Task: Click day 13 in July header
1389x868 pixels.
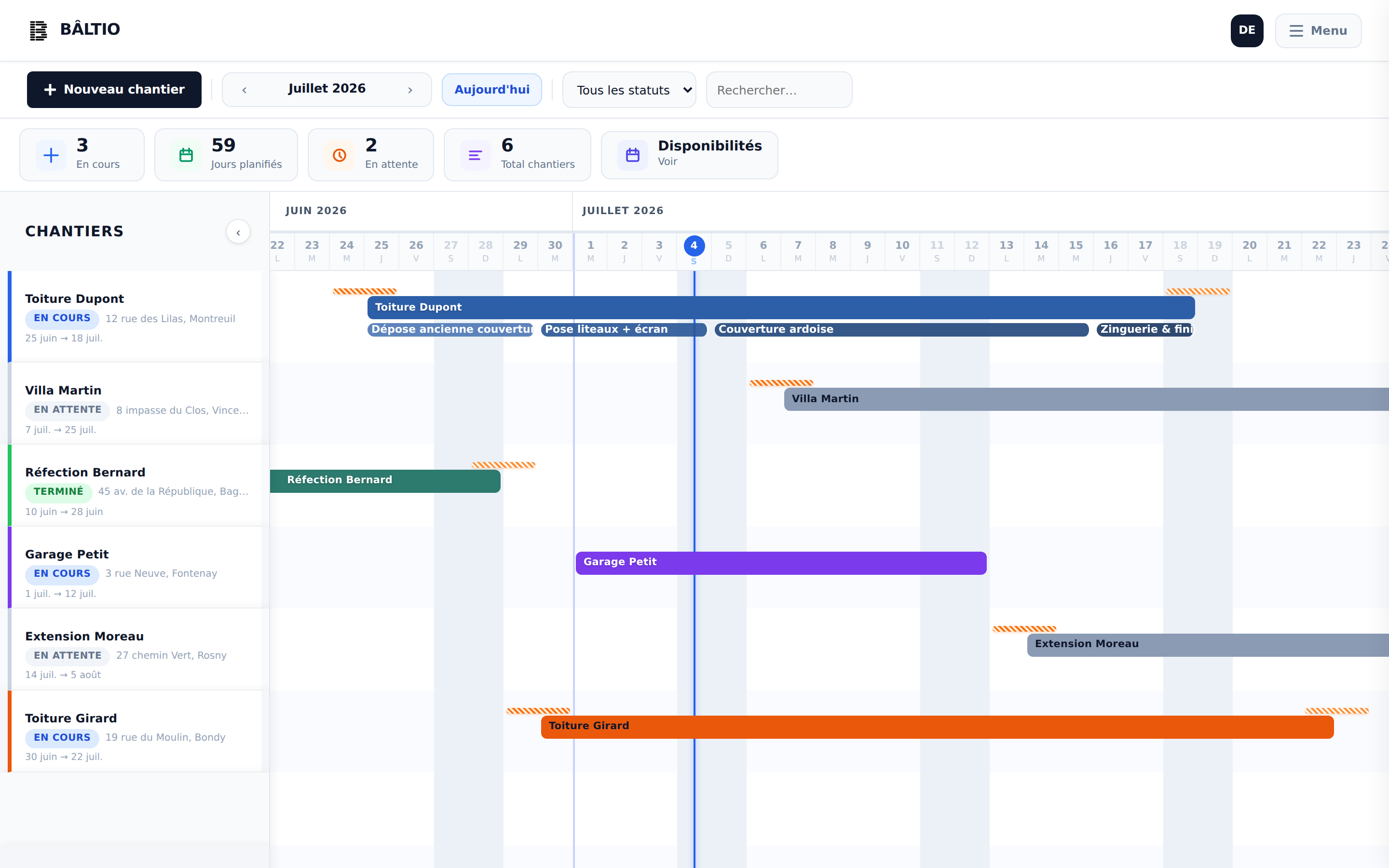Action: [x=1006, y=251]
